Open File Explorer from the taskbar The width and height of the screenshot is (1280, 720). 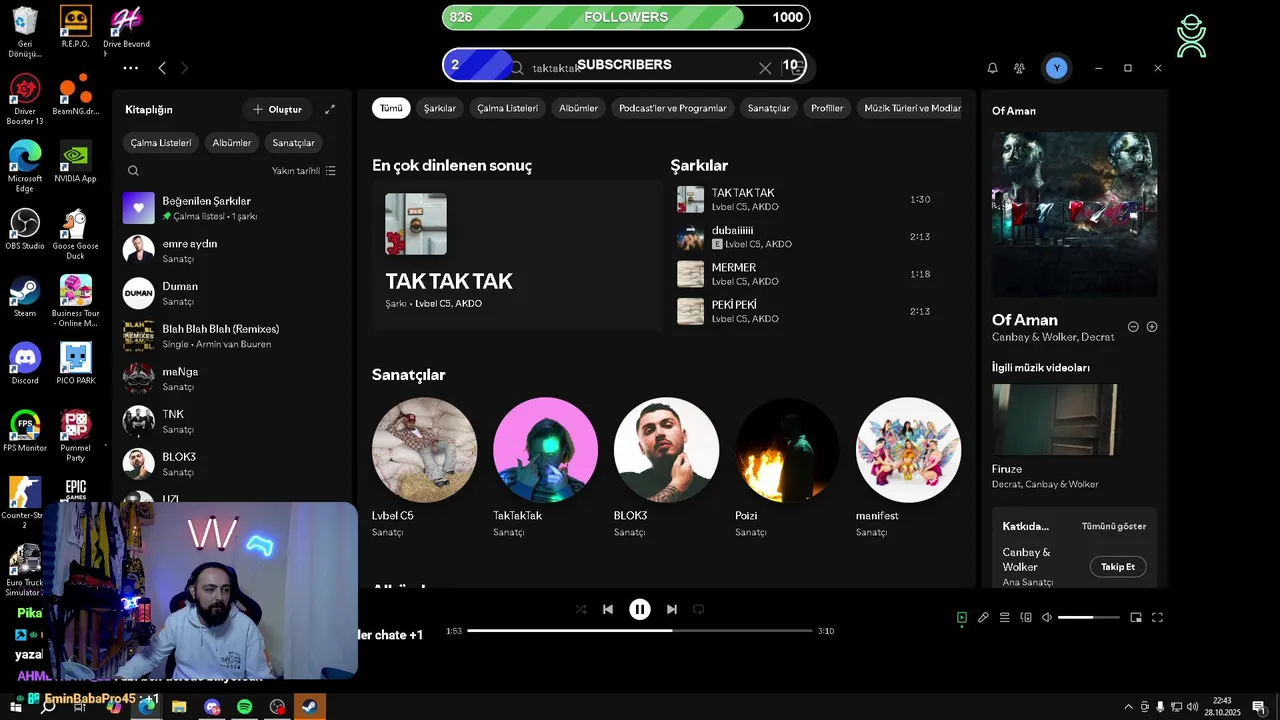coord(179,707)
